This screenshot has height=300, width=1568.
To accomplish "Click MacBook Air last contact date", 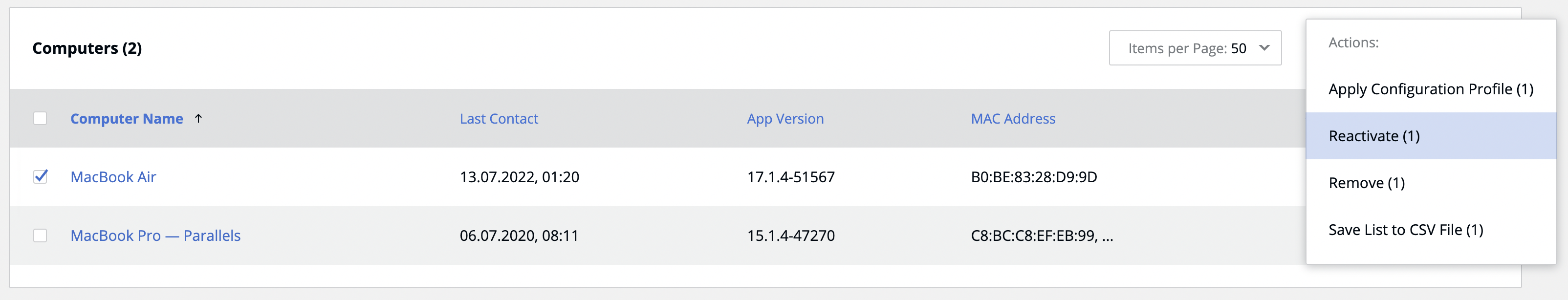I will point(519,177).
